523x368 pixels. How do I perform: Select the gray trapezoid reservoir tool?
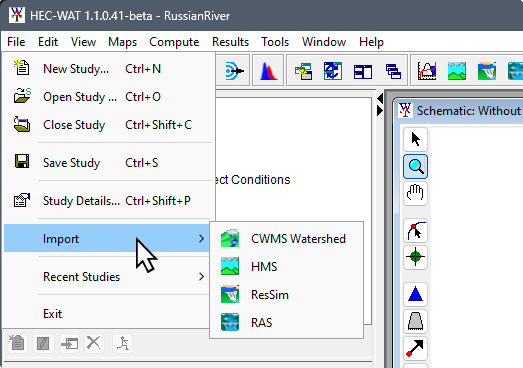click(415, 321)
